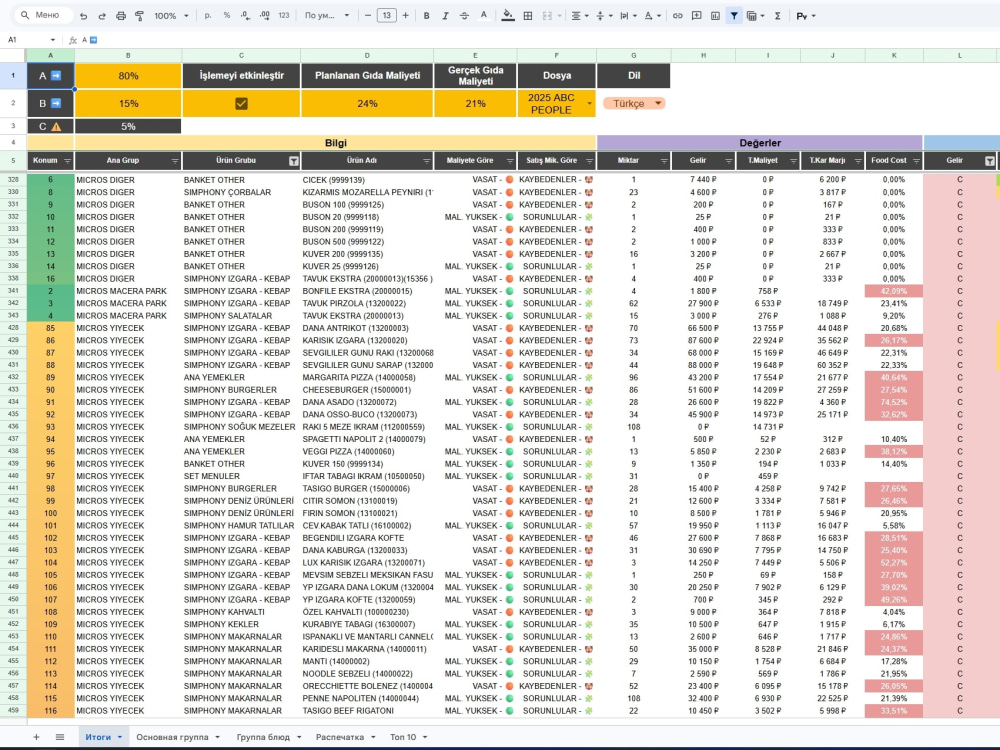Image resolution: width=1000 pixels, height=750 pixels.
Task: Open the T.Maliyet column filter
Action: tap(793, 161)
